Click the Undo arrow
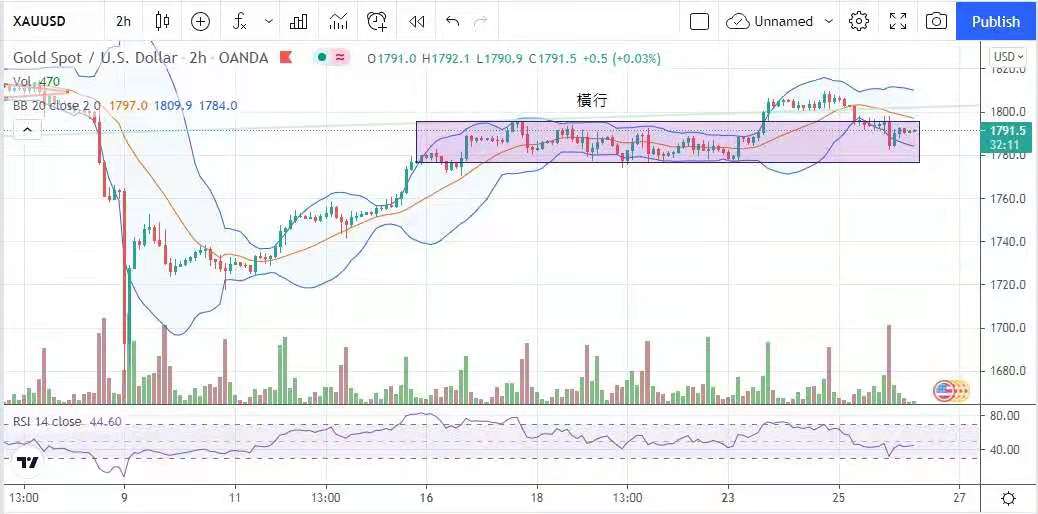 (x=453, y=21)
